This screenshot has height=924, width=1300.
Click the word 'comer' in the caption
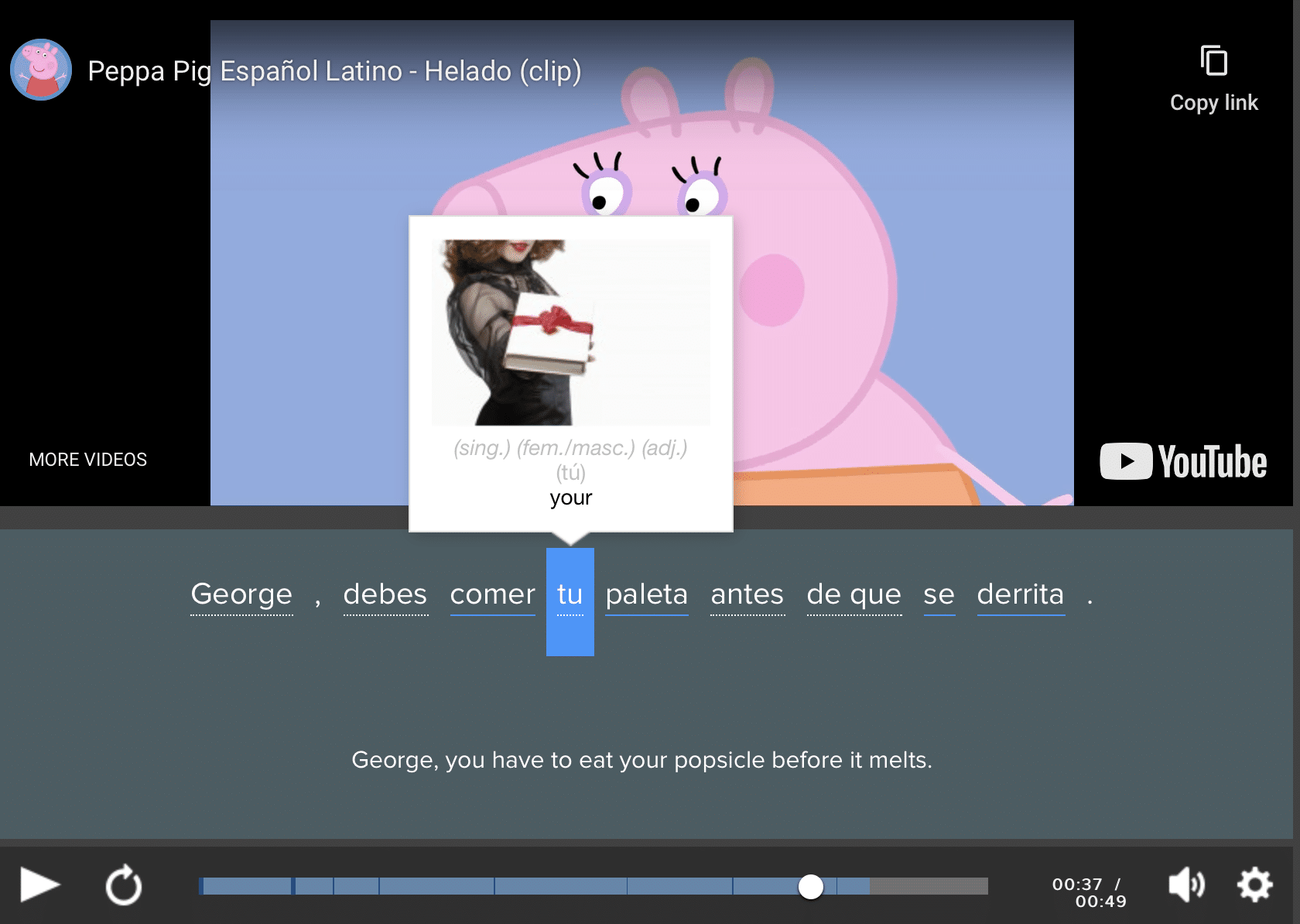tap(492, 594)
